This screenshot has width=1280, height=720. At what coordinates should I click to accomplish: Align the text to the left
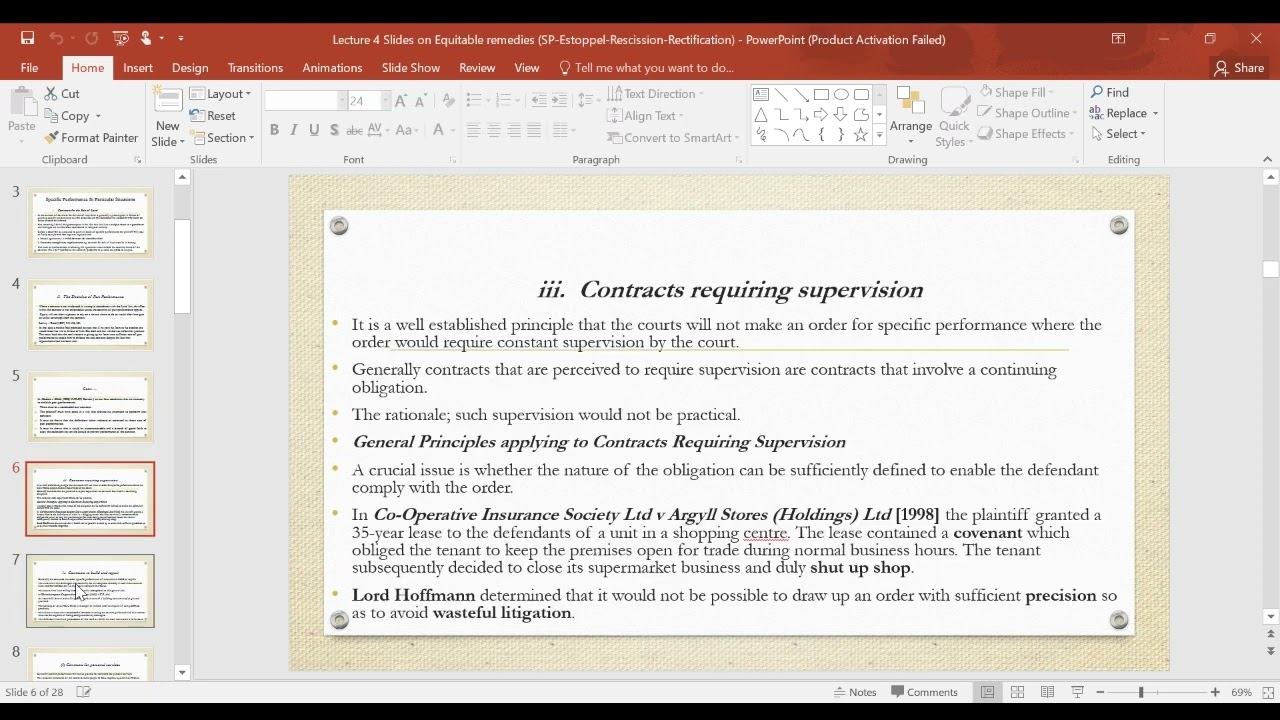tap(473, 130)
